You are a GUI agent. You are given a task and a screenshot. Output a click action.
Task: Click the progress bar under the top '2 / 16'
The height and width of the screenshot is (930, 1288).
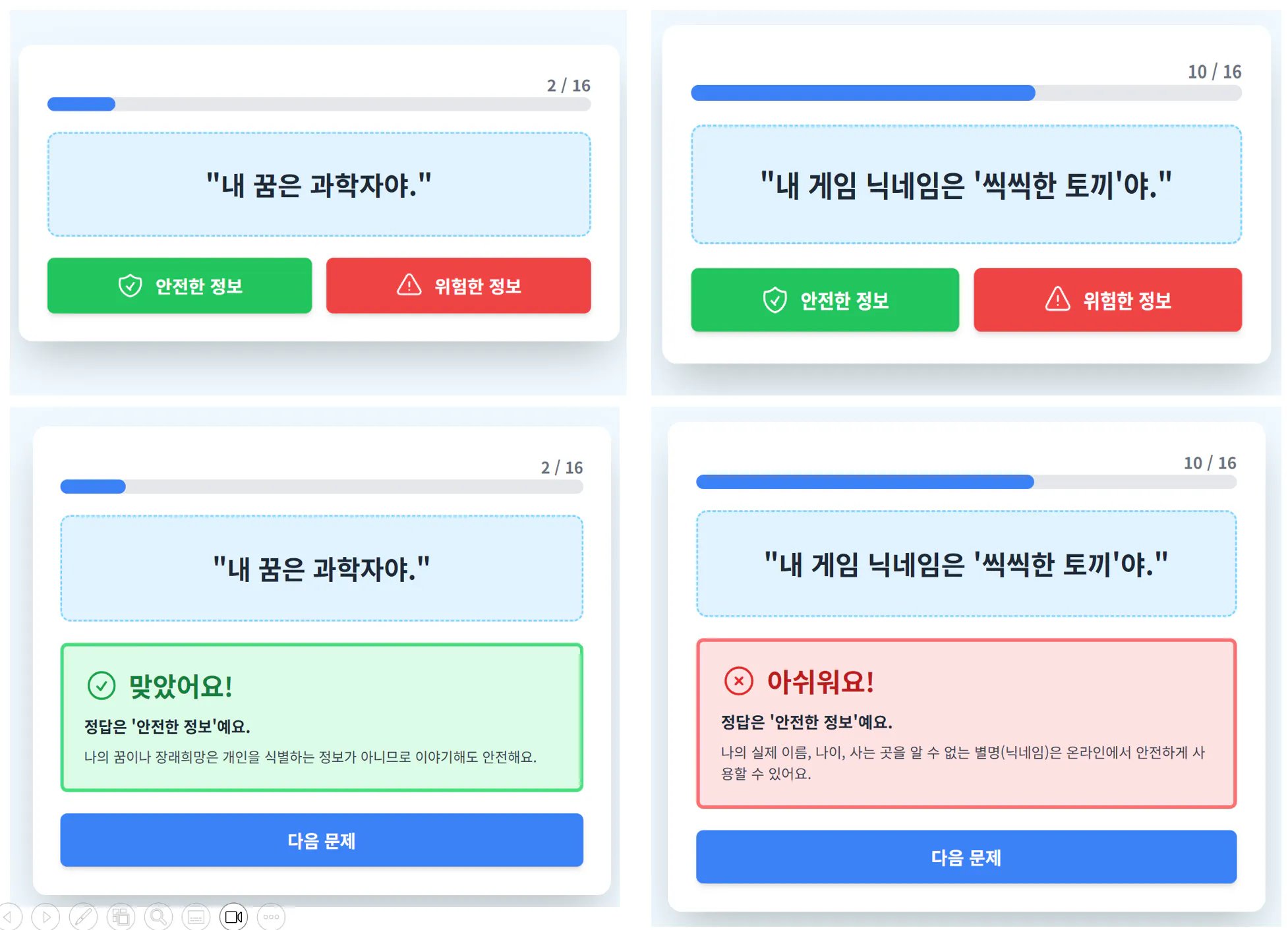pyautogui.click(x=319, y=104)
